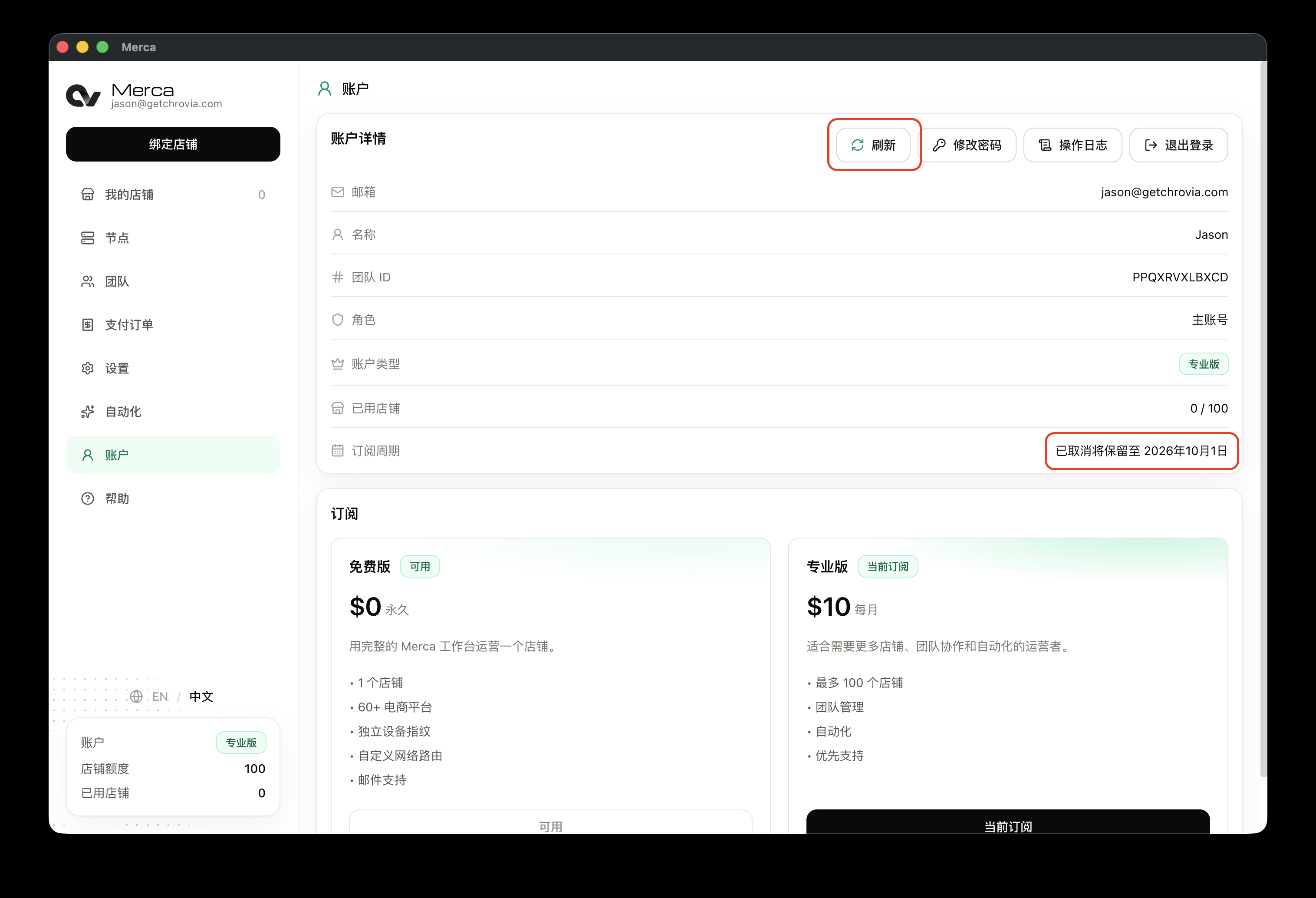Click the refresh arrows icon in 刷新
Screen dimensions: 1316x898
[x=857, y=145]
